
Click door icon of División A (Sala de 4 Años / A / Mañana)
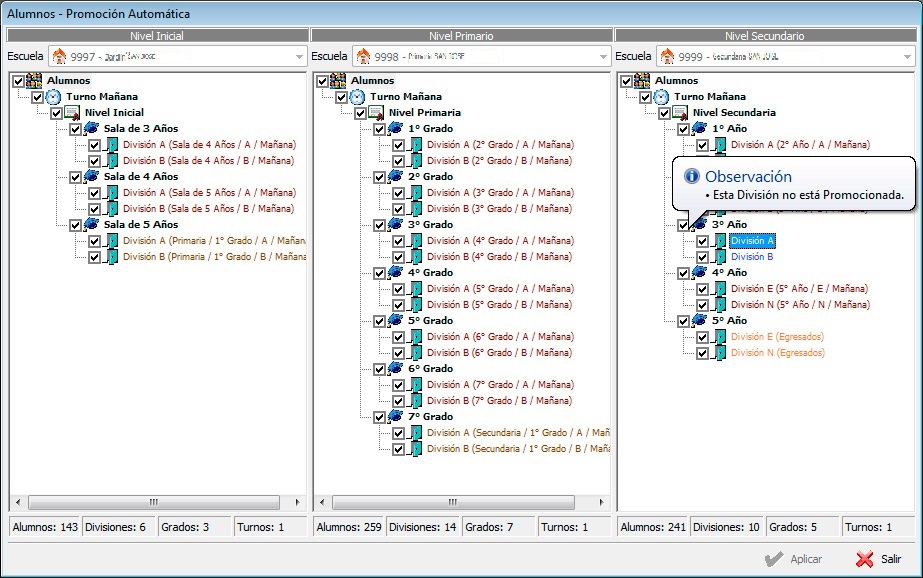[111, 145]
